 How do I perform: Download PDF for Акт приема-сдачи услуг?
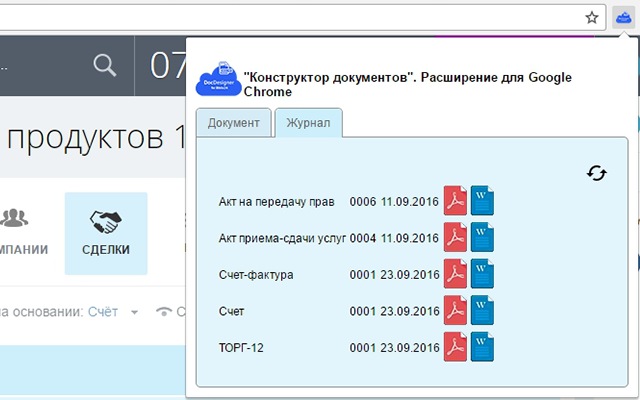pos(456,238)
